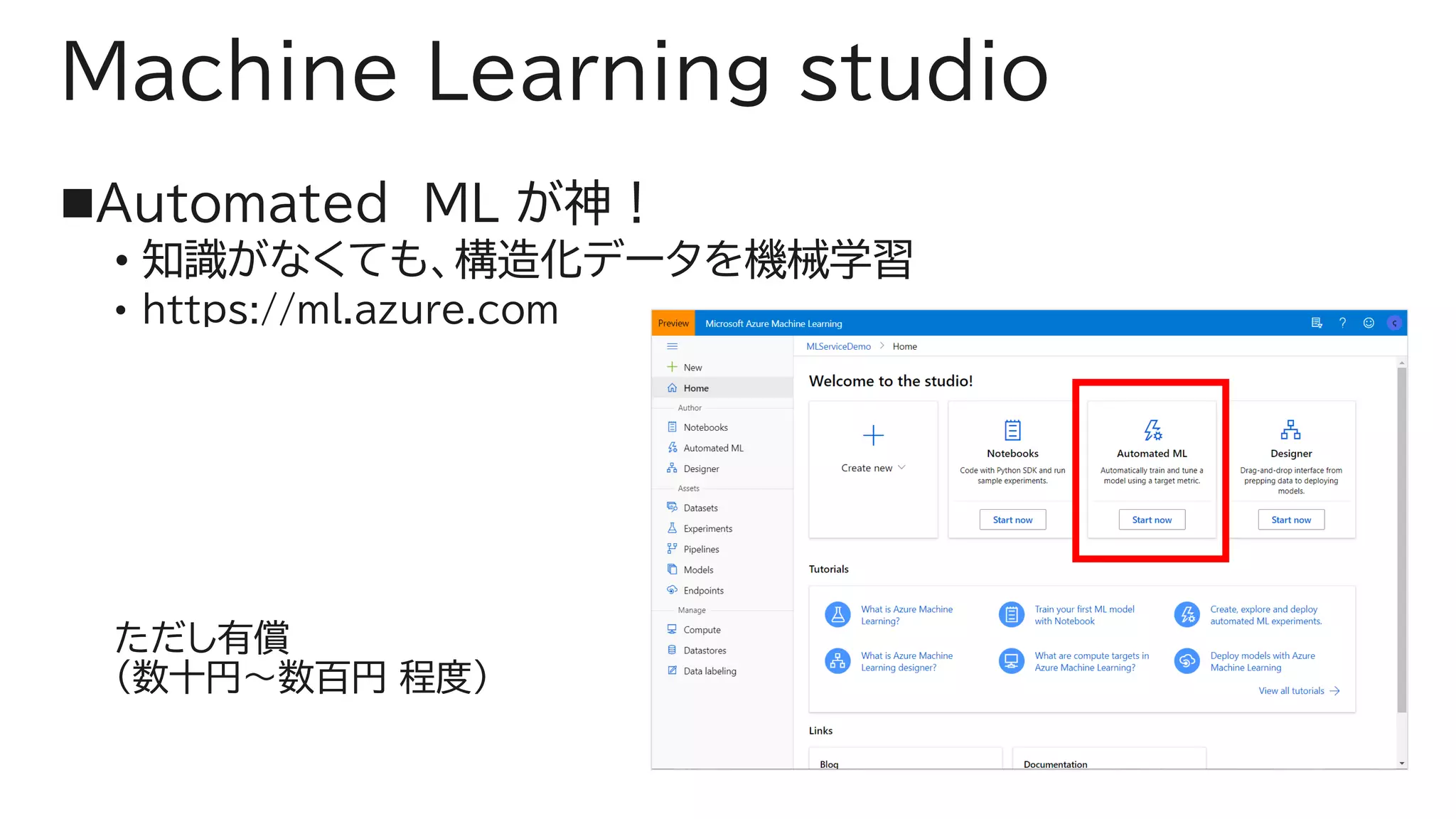1456x819 pixels.
Task: Click the Models icon in sidebar
Action: (672, 569)
